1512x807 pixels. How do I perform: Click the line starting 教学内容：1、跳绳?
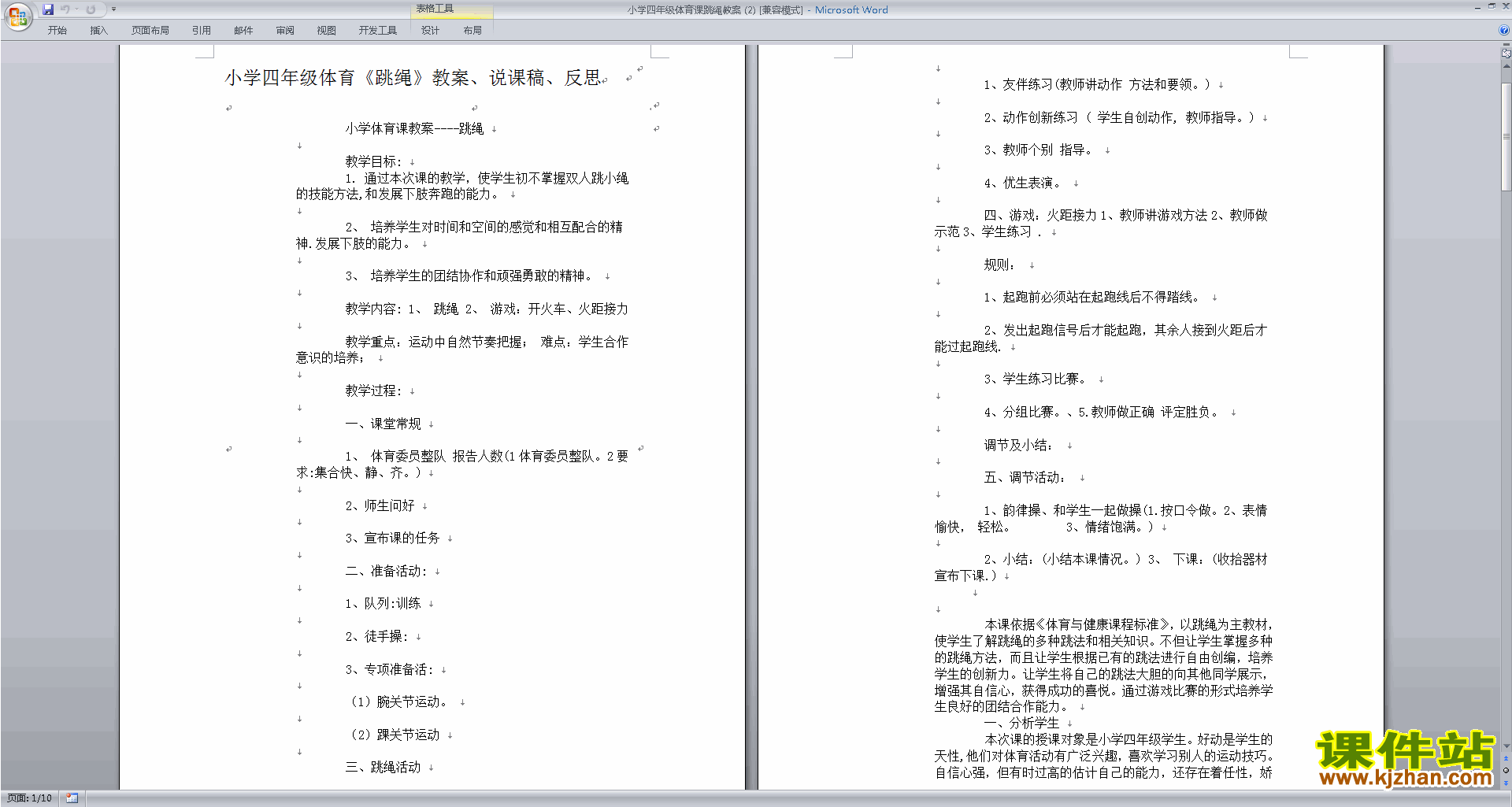(x=487, y=309)
